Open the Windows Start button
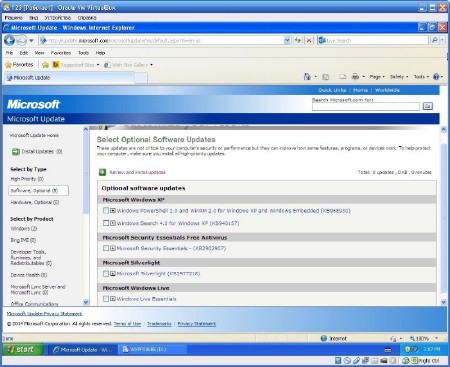The image size is (450, 367). pyautogui.click(x=22, y=349)
